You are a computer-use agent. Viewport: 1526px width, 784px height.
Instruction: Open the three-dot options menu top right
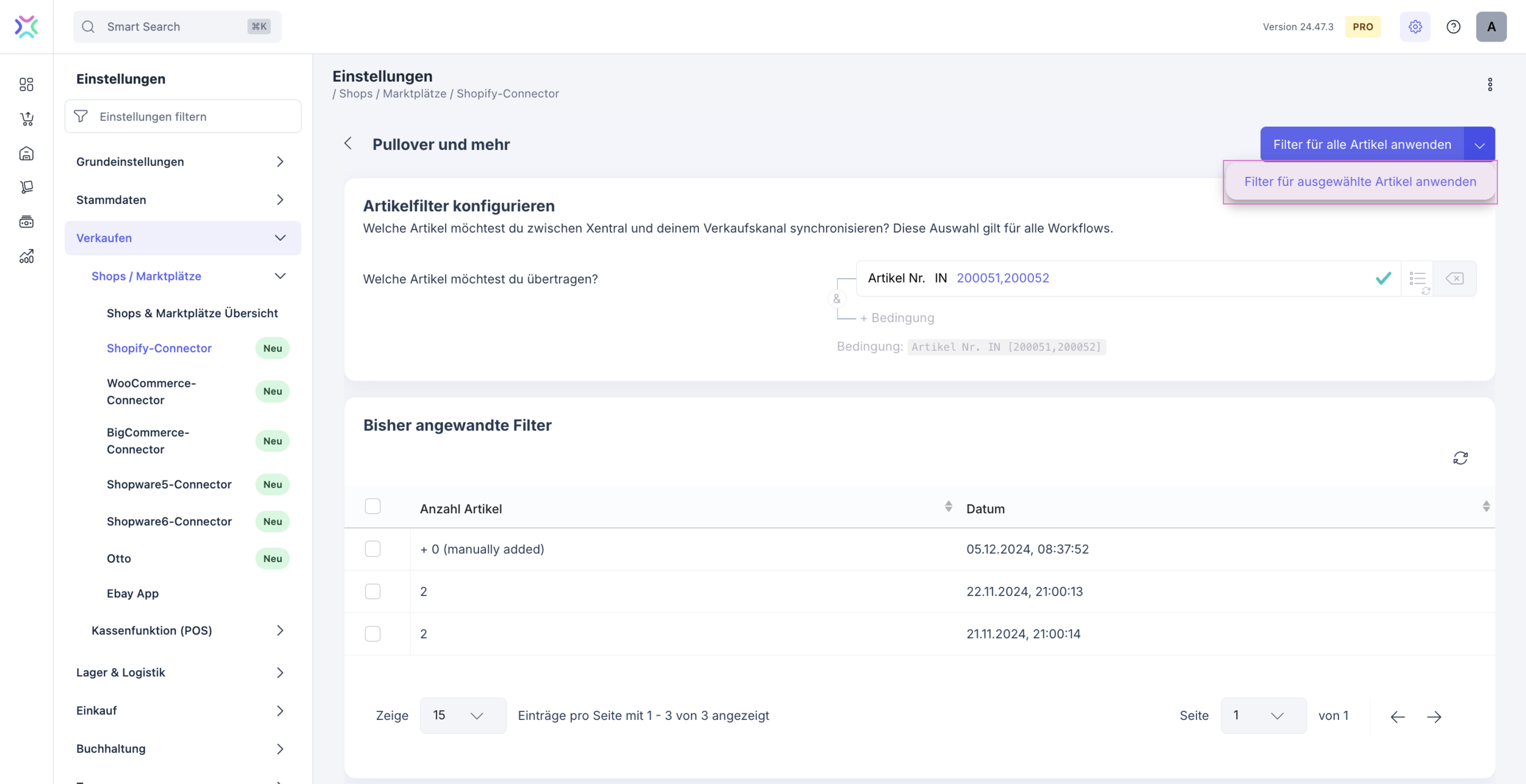point(1490,85)
